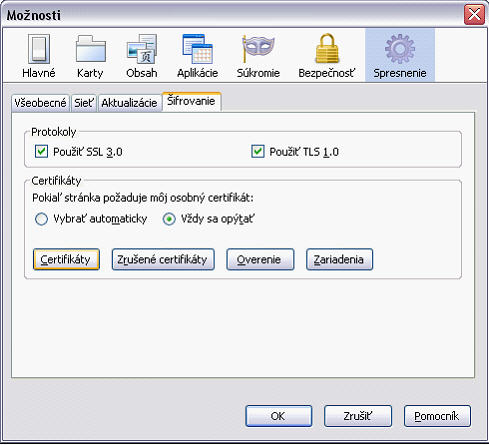Cancel with the Zrušiť button

click(358, 416)
